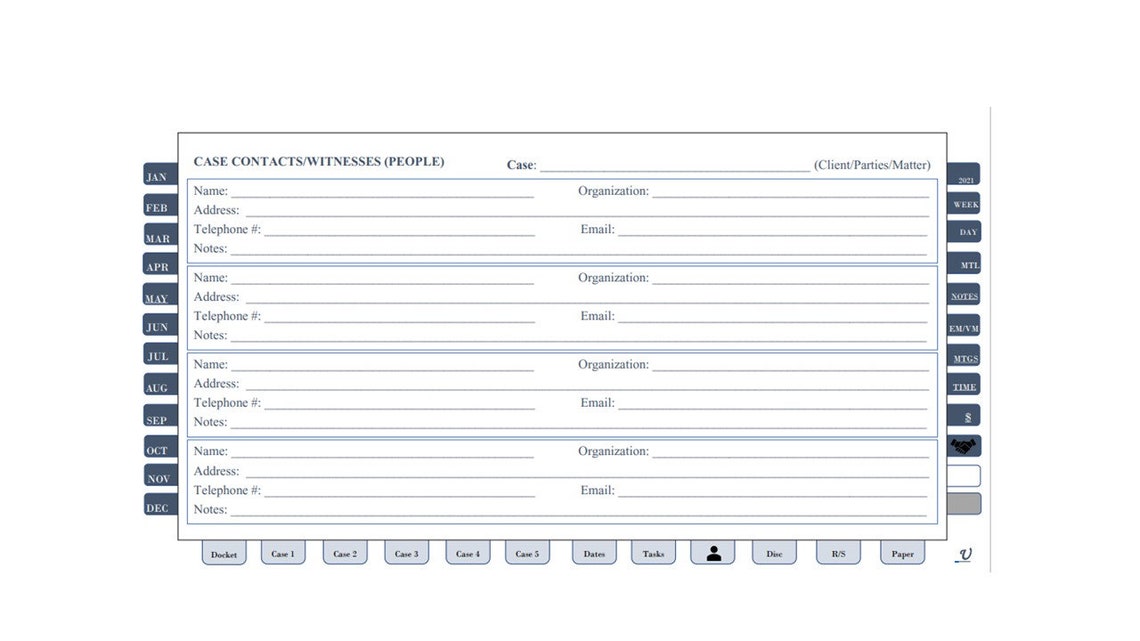This screenshot has height=641, width=1140.
Task: Jump to the JAN month tab
Action: pos(157,176)
